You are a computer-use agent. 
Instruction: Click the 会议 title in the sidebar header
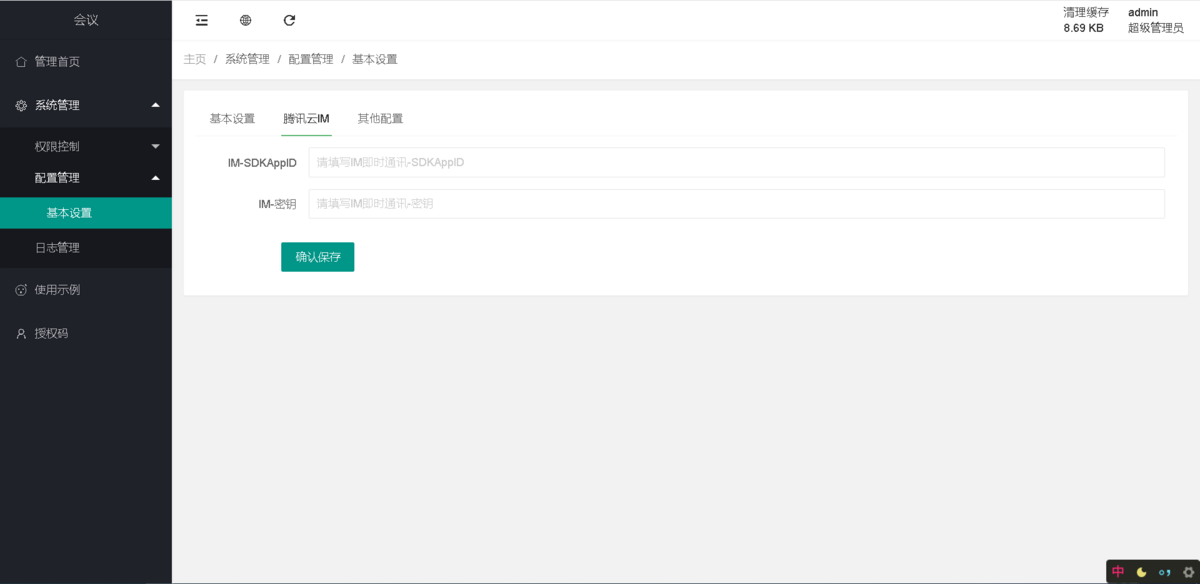tap(86, 20)
